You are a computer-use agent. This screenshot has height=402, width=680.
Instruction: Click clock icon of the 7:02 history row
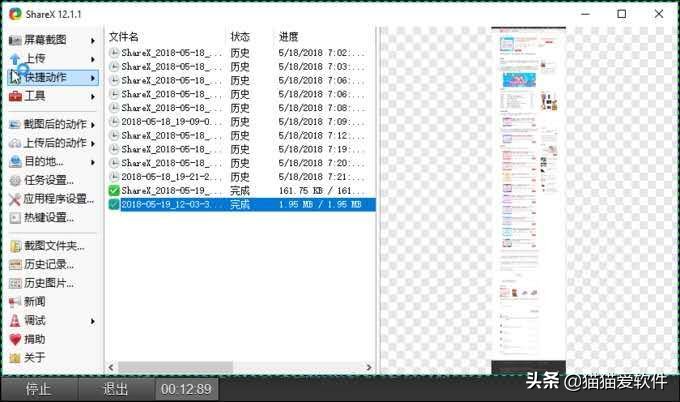(x=114, y=53)
